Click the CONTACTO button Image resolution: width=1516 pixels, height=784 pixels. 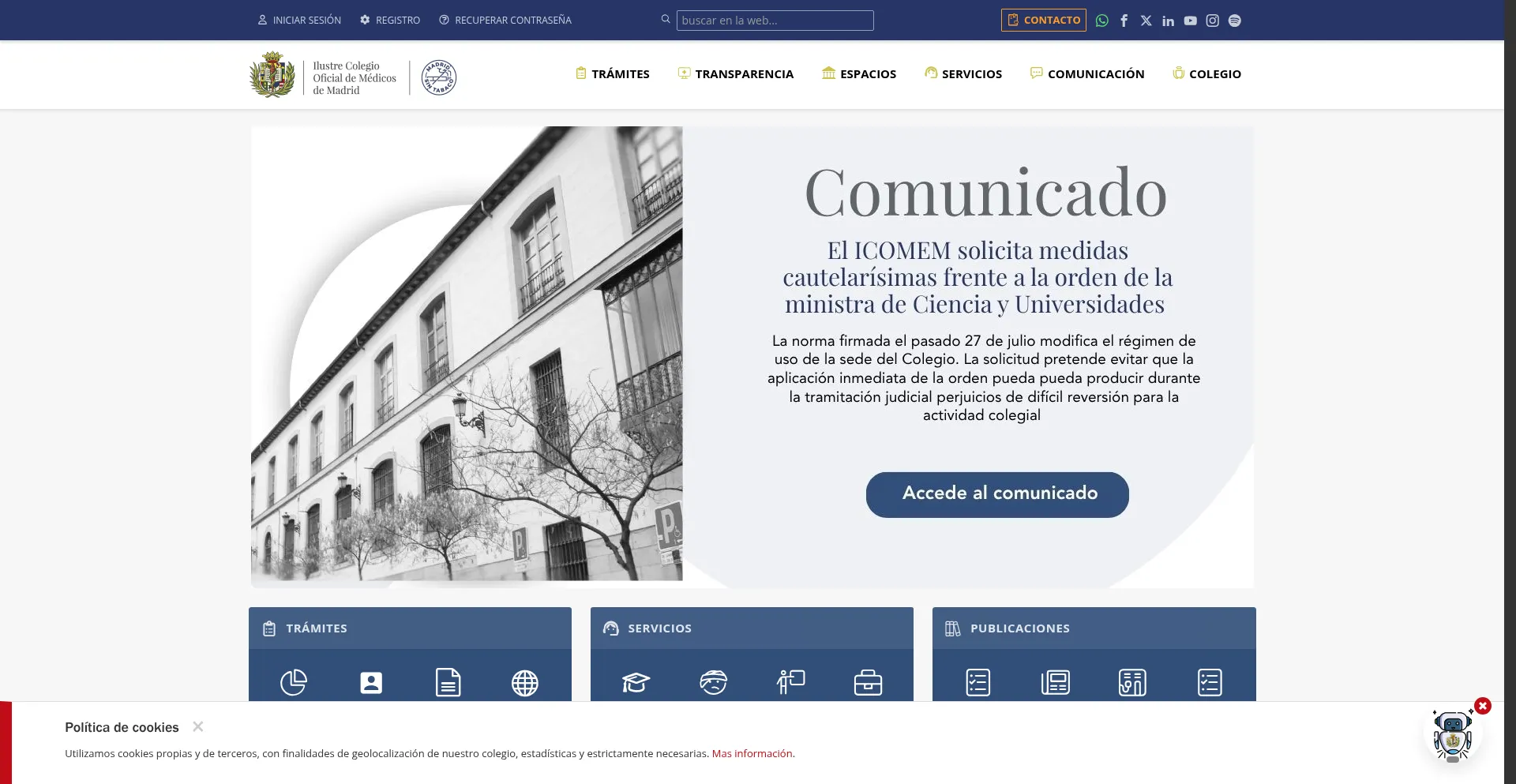pos(1044,20)
